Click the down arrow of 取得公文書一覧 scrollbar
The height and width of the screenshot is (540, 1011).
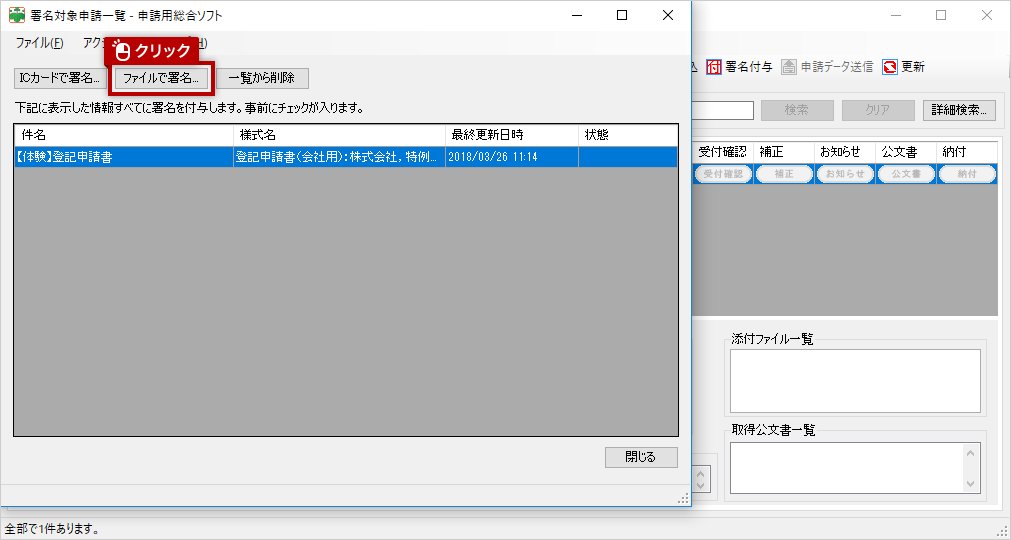(x=971, y=483)
